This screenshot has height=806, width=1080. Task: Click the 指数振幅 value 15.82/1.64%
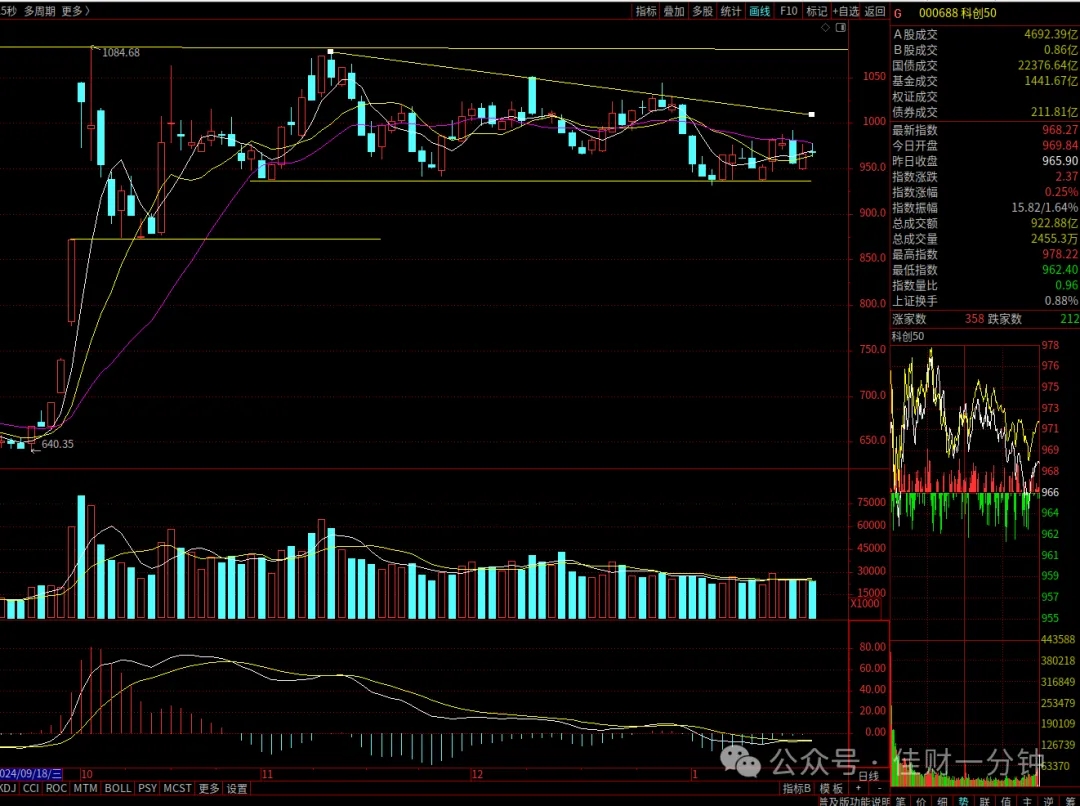[1045, 207]
